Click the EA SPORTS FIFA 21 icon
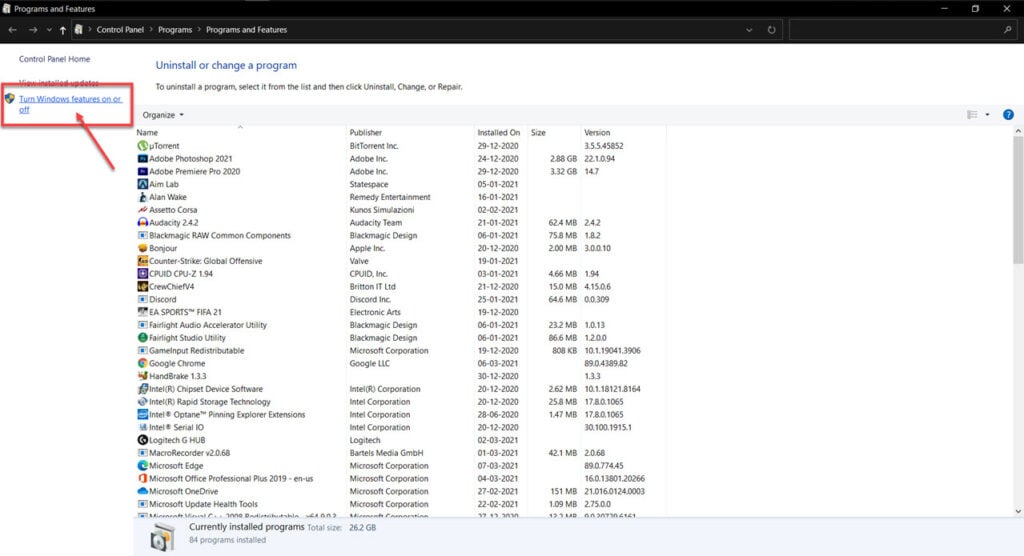The width and height of the screenshot is (1024, 556). [142, 312]
